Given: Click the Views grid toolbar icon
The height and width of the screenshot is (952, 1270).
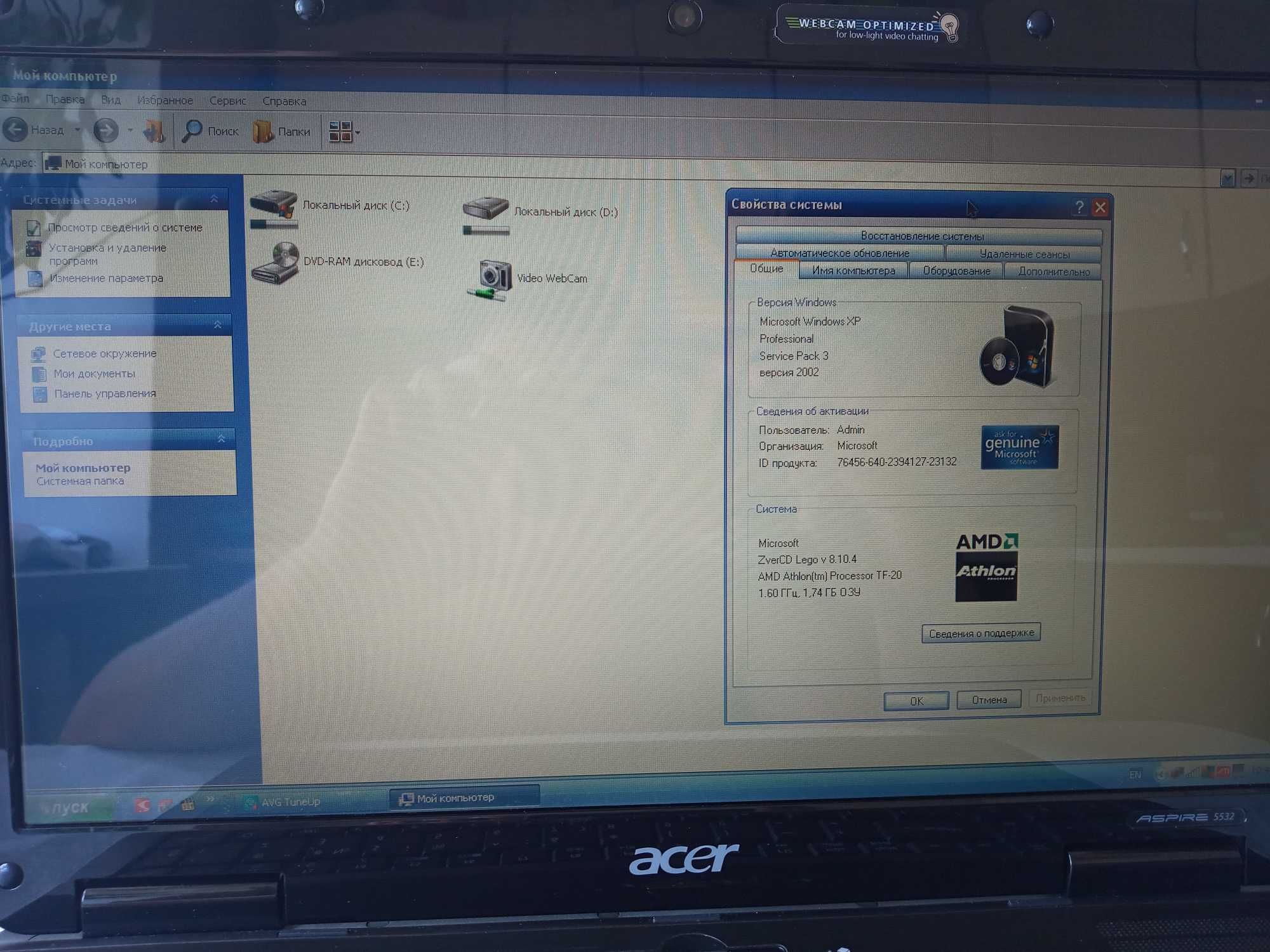Looking at the screenshot, I should coord(340,132).
